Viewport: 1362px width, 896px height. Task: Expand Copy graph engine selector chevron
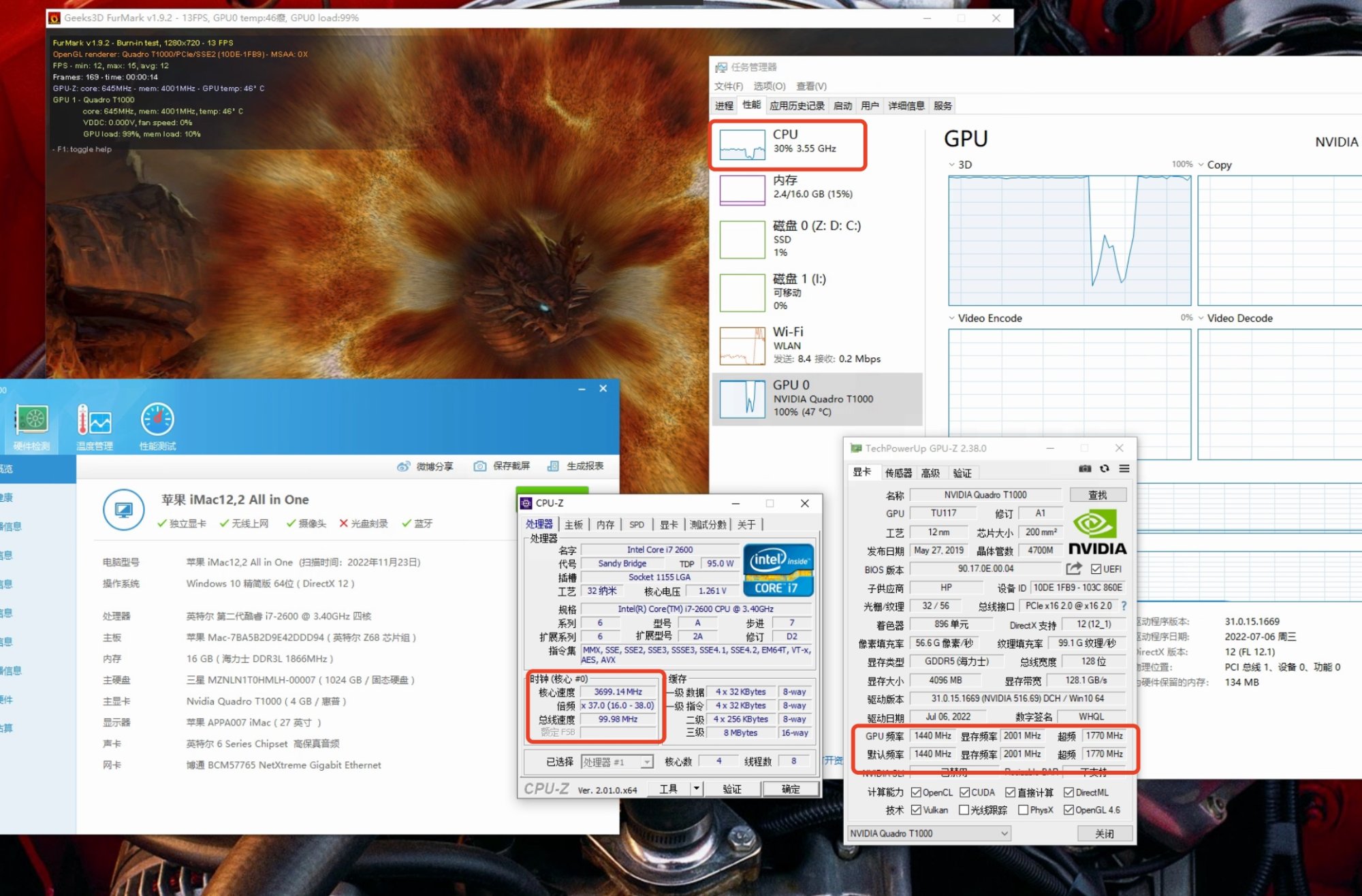(x=1201, y=165)
